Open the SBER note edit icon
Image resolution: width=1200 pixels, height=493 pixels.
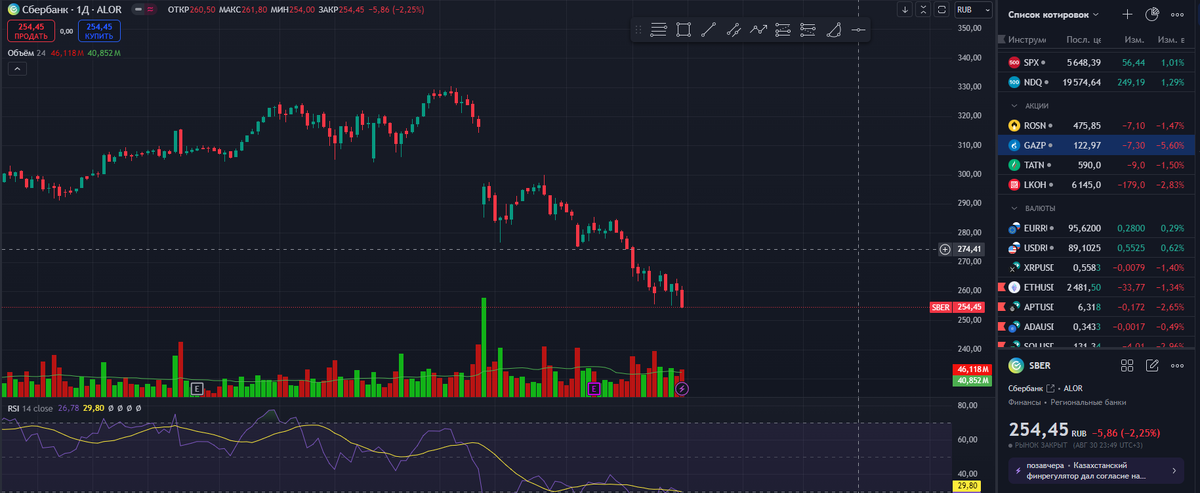(x=1152, y=366)
